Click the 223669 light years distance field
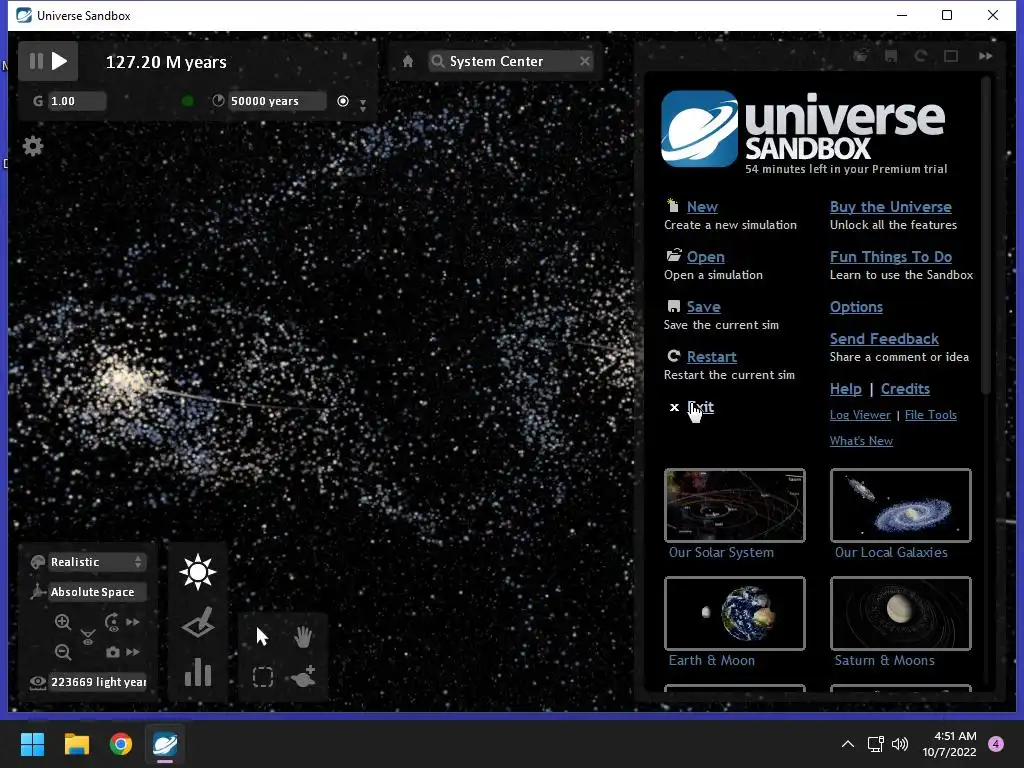Viewport: 1024px width, 768px height. click(x=98, y=682)
